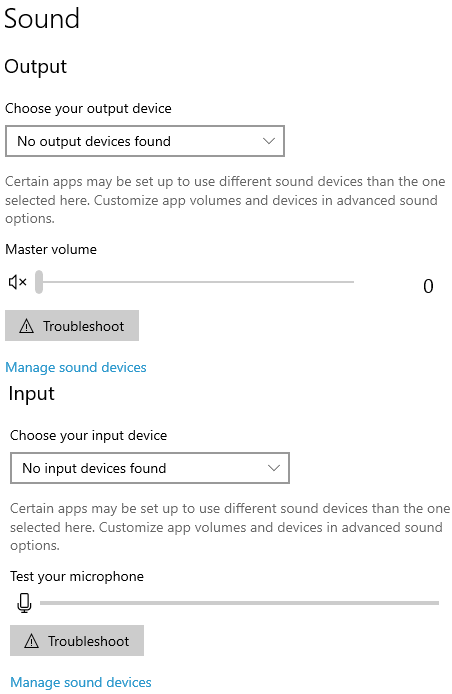452x694 pixels.
Task: Click the middle of the Master volume track
Action: 198,282
